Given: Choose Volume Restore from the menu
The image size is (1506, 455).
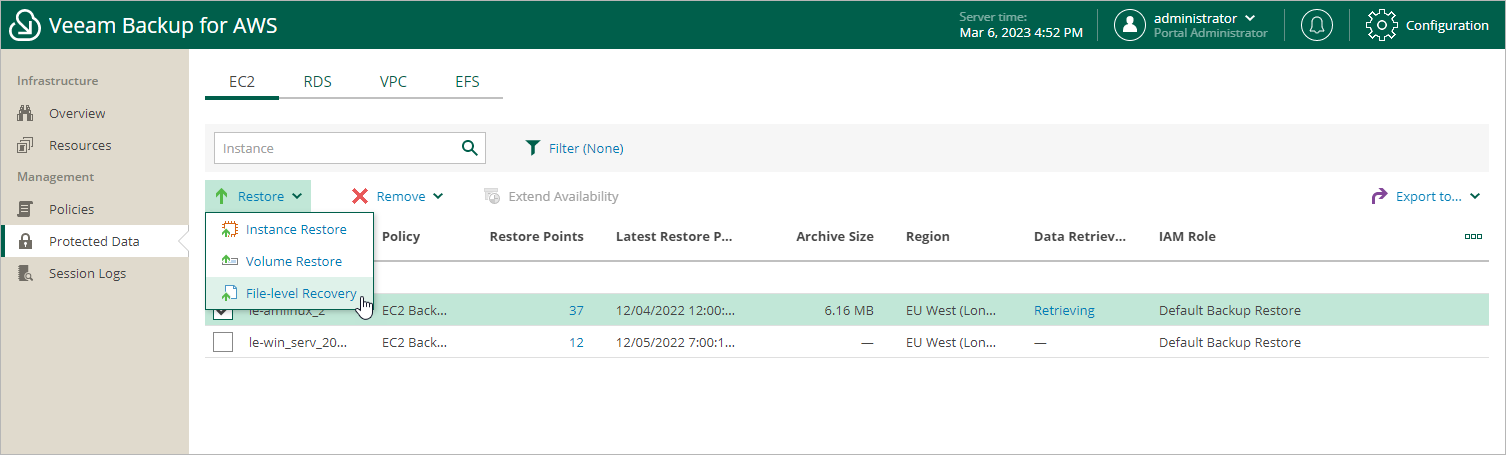Looking at the screenshot, I should (x=289, y=261).
